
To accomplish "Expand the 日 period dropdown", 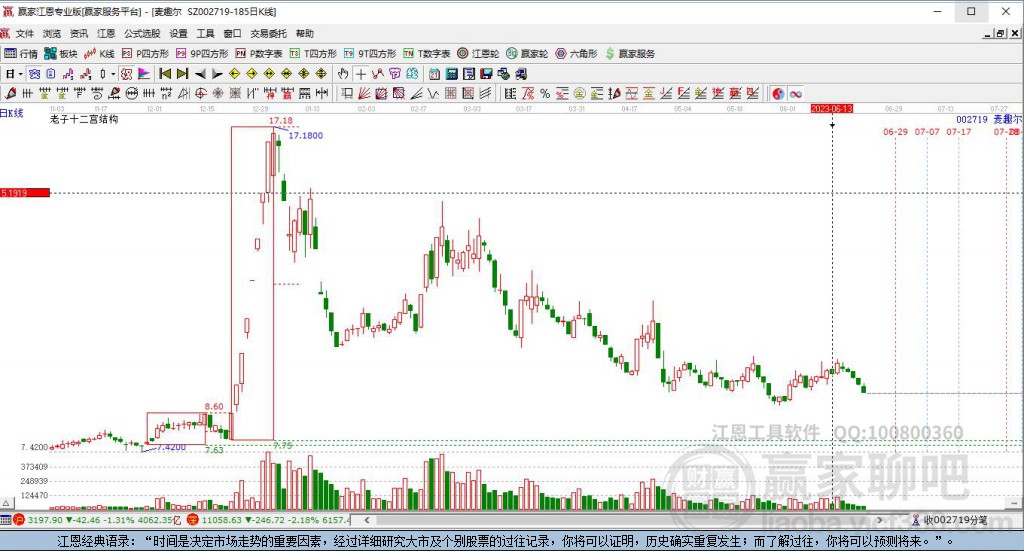I will [x=20, y=74].
